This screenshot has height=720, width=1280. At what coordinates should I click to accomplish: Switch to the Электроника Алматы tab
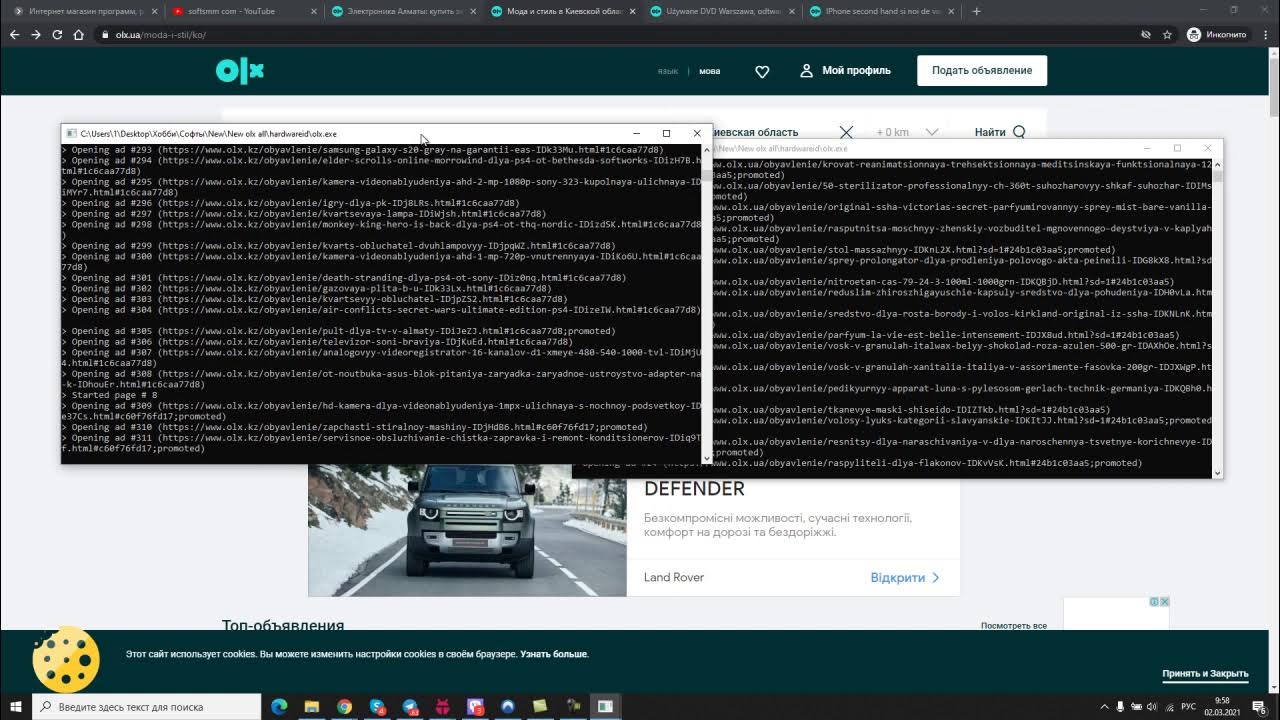coord(403,11)
